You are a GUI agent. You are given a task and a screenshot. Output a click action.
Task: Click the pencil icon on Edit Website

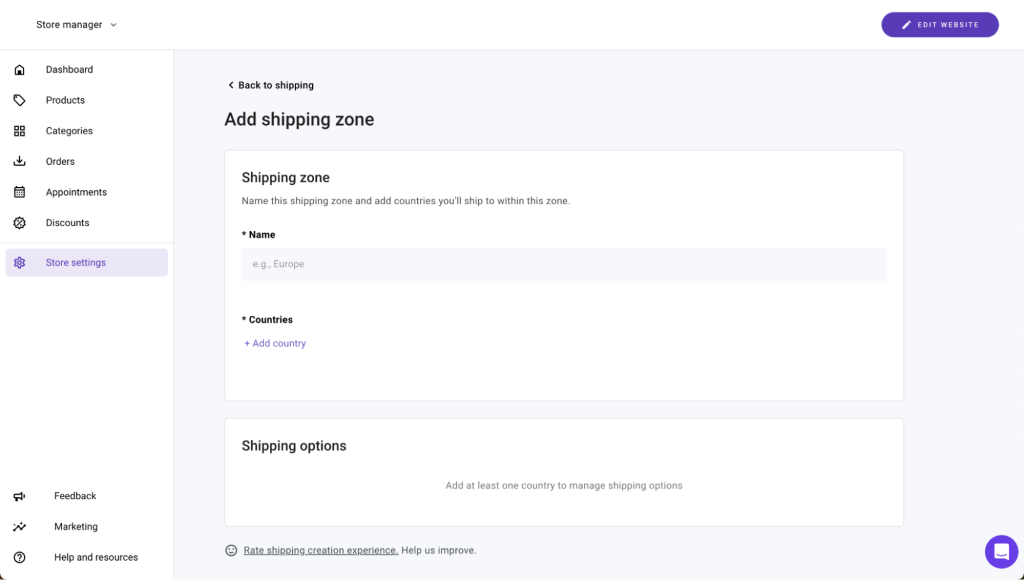tap(905, 24)
